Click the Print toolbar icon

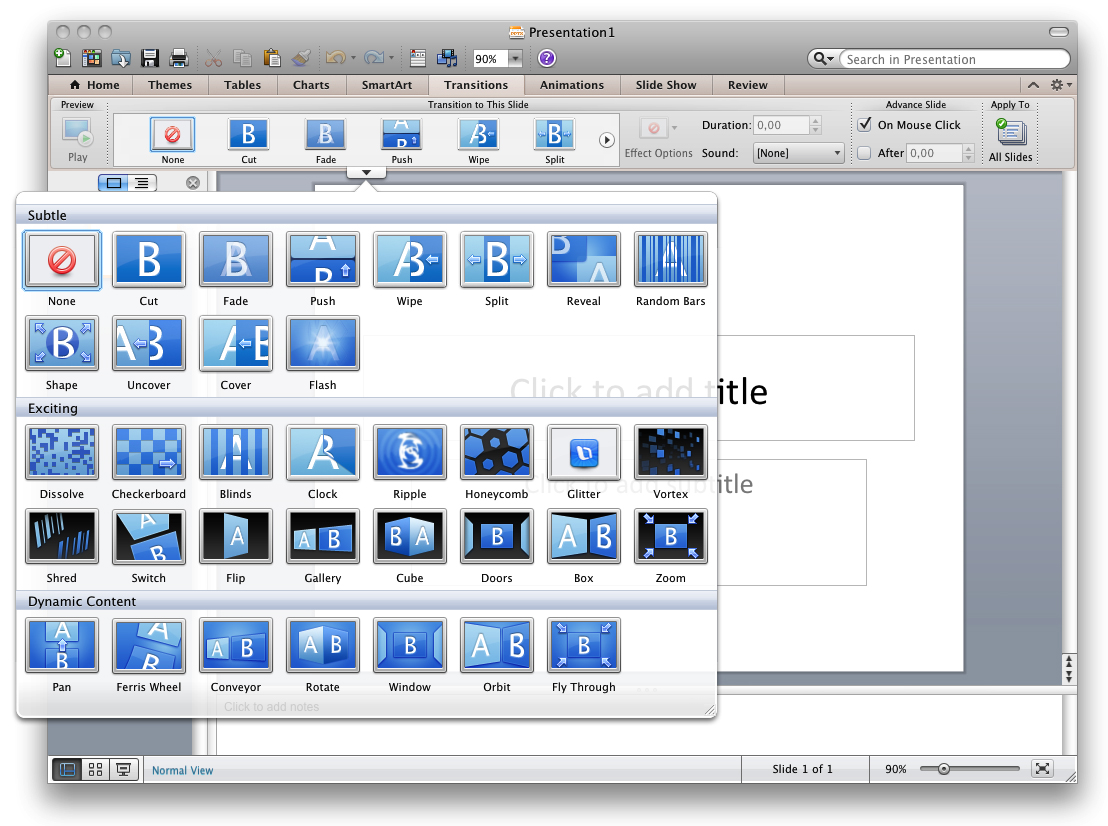[179, 58]
